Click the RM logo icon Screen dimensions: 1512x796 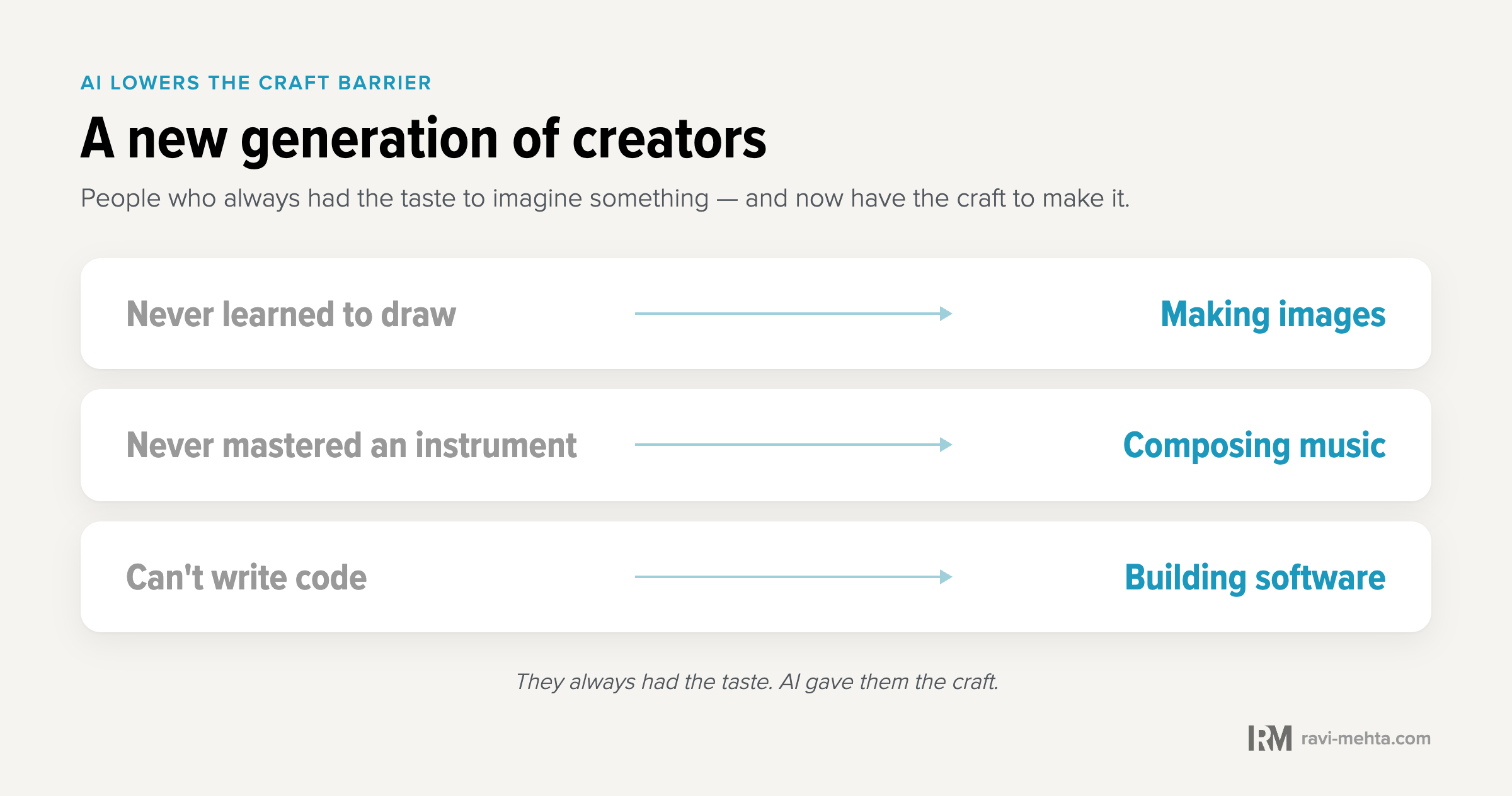point(1269,738)
